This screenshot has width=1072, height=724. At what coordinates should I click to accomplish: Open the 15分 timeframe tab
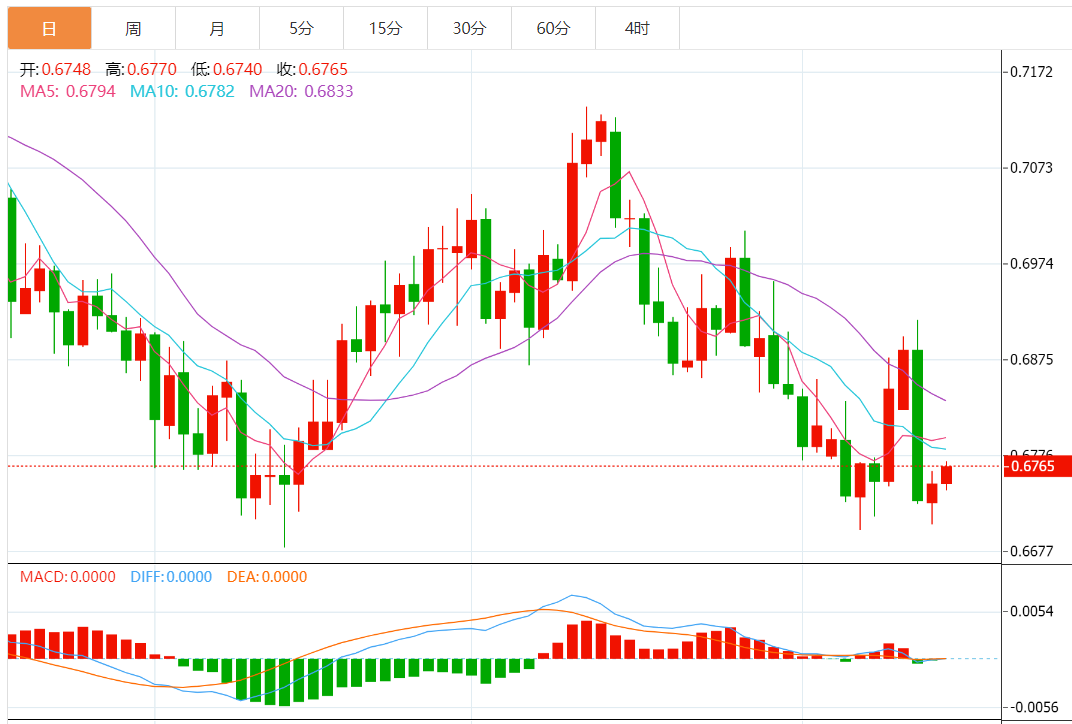[386, 29]
